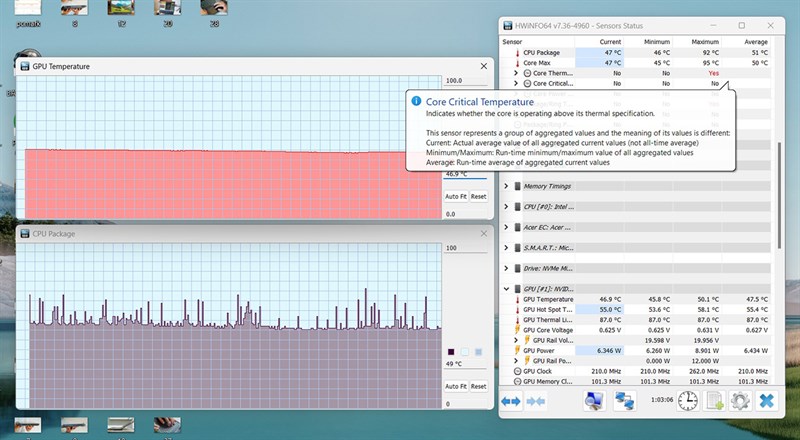
Task: Expand the Acer EC sensor group
Action: coord(506,227)
